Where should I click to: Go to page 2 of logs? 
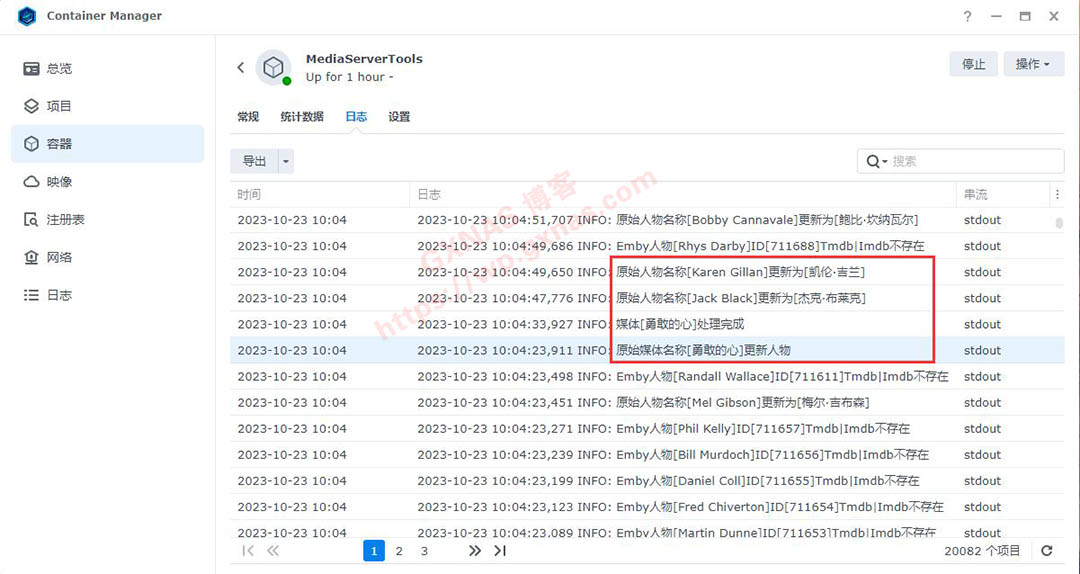point(399,551)
